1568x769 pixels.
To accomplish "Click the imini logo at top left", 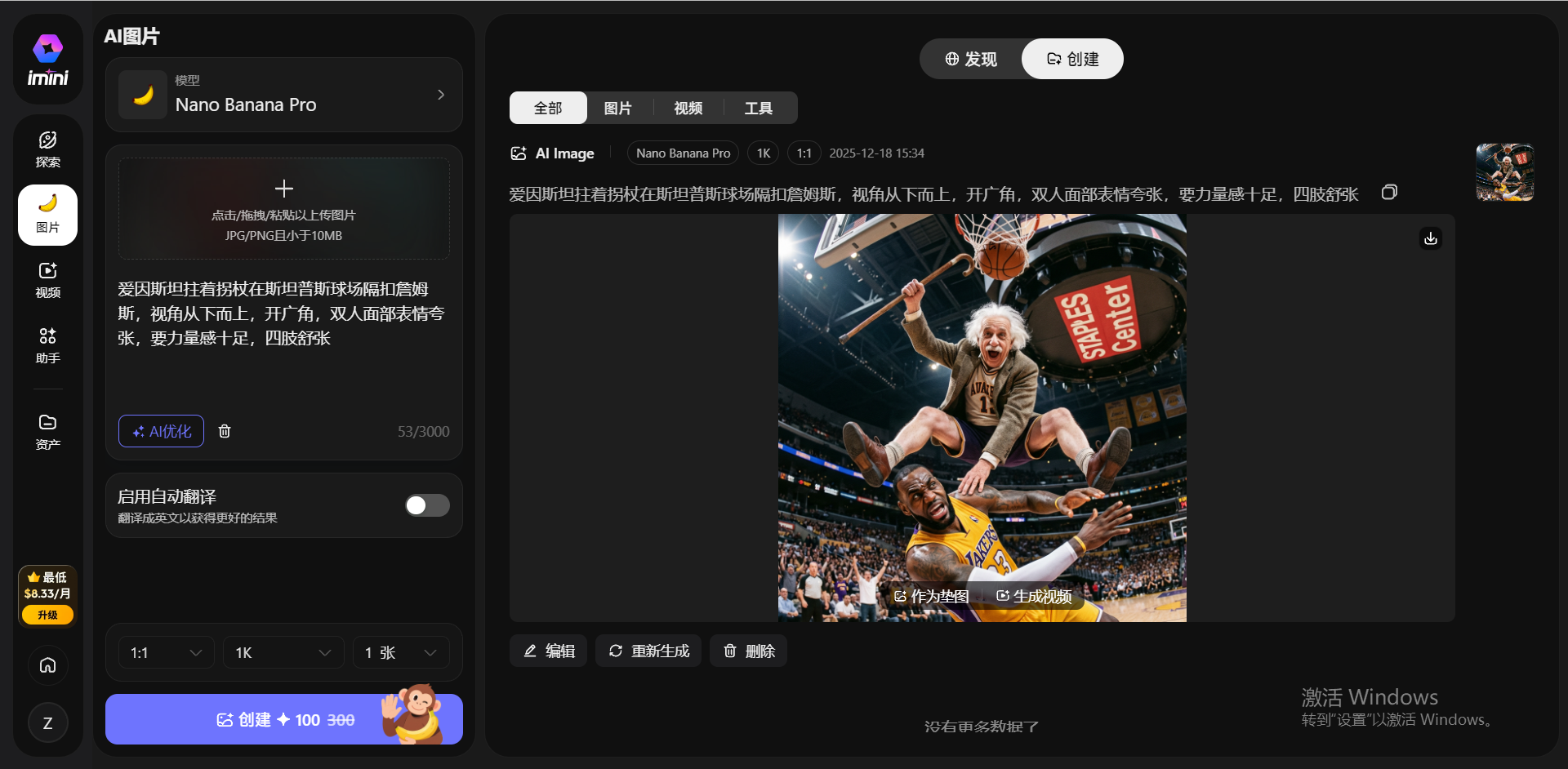I will tap(47, 57).
